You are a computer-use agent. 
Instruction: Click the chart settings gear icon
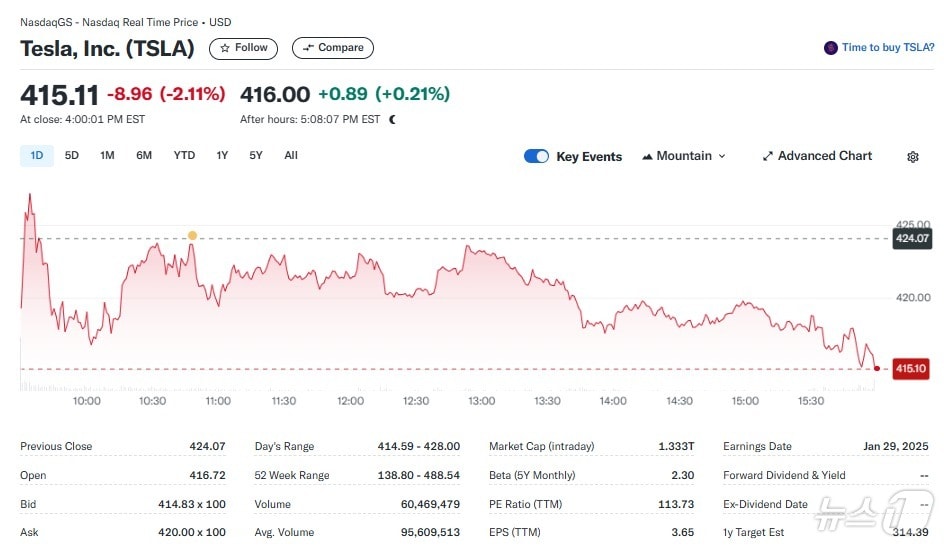[x=912, y=157]
